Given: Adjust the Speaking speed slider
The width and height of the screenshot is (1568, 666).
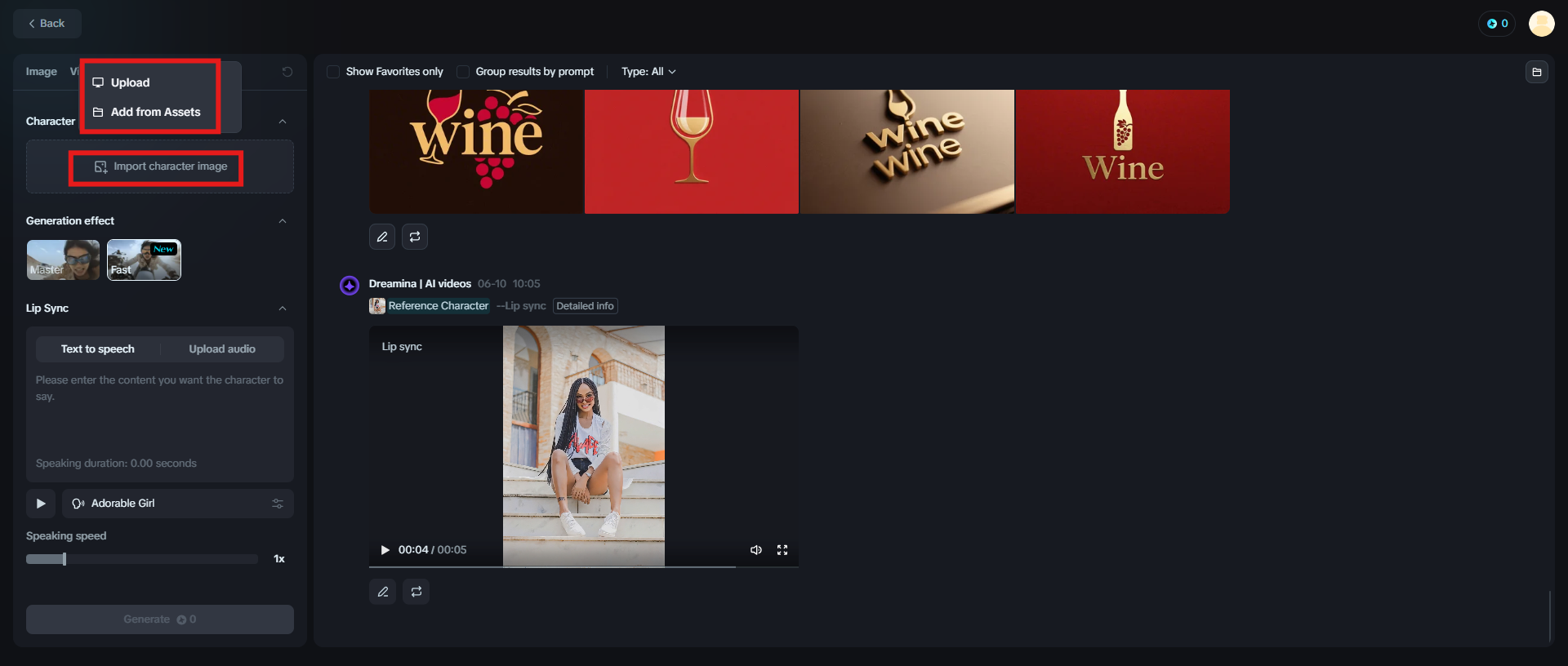Looking at the screenshot, I should click(x=142, y=559).
